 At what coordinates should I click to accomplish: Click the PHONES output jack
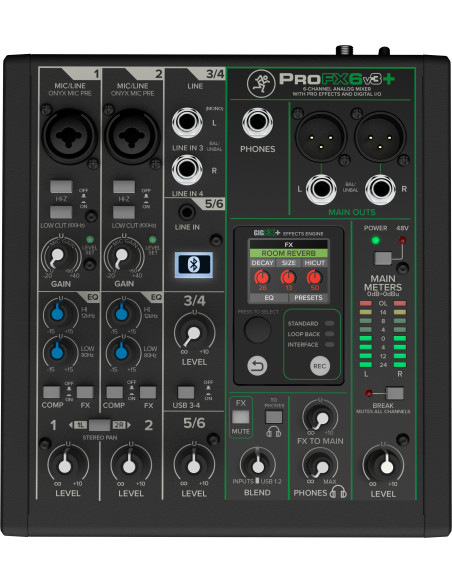(257, 123)
